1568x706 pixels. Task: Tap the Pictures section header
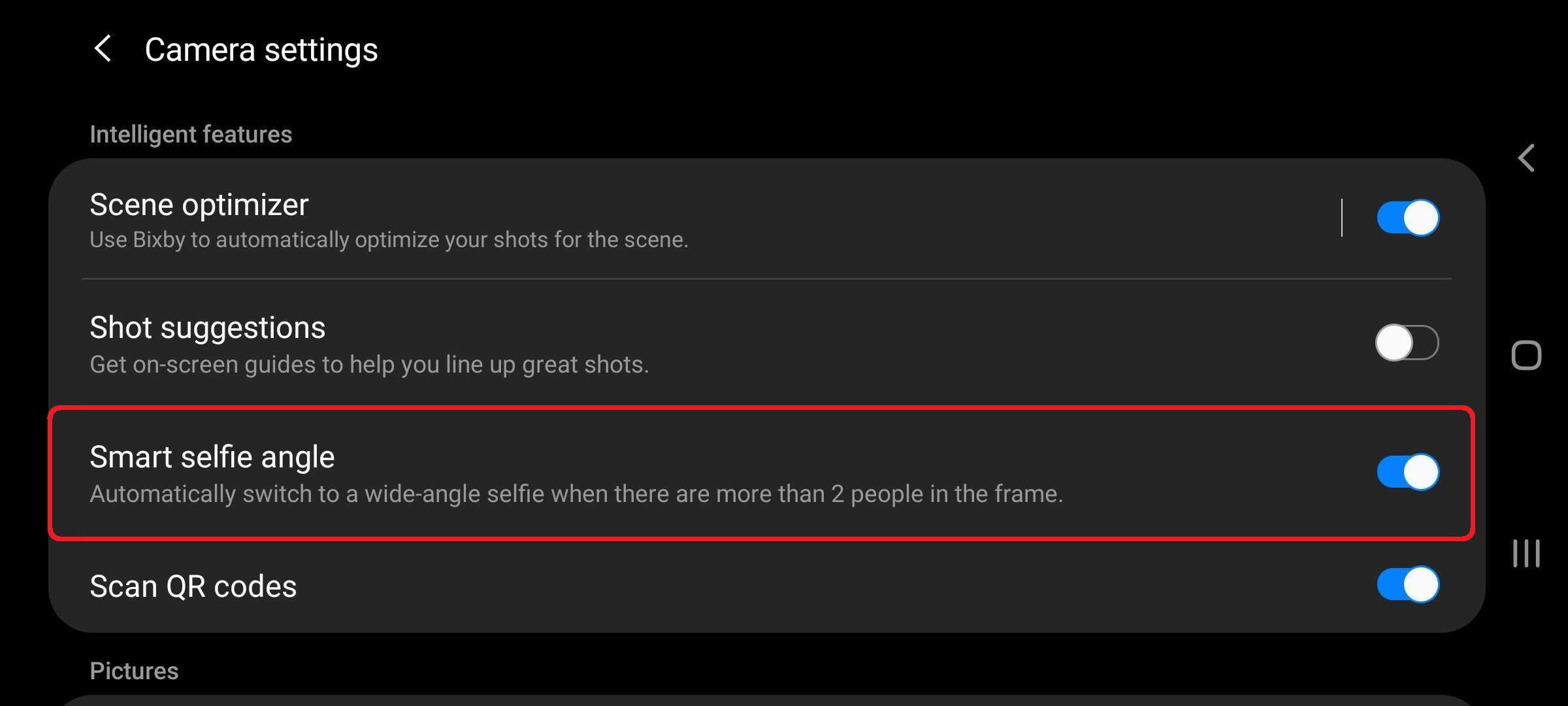(134, 671)
